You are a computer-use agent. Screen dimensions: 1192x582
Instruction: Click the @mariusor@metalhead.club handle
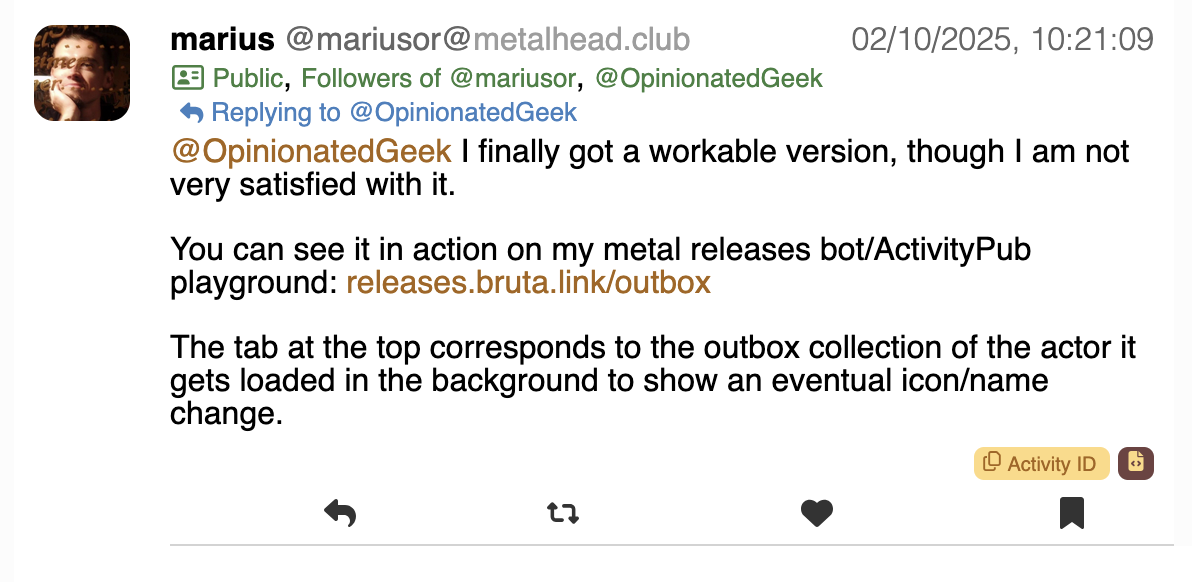488,40
